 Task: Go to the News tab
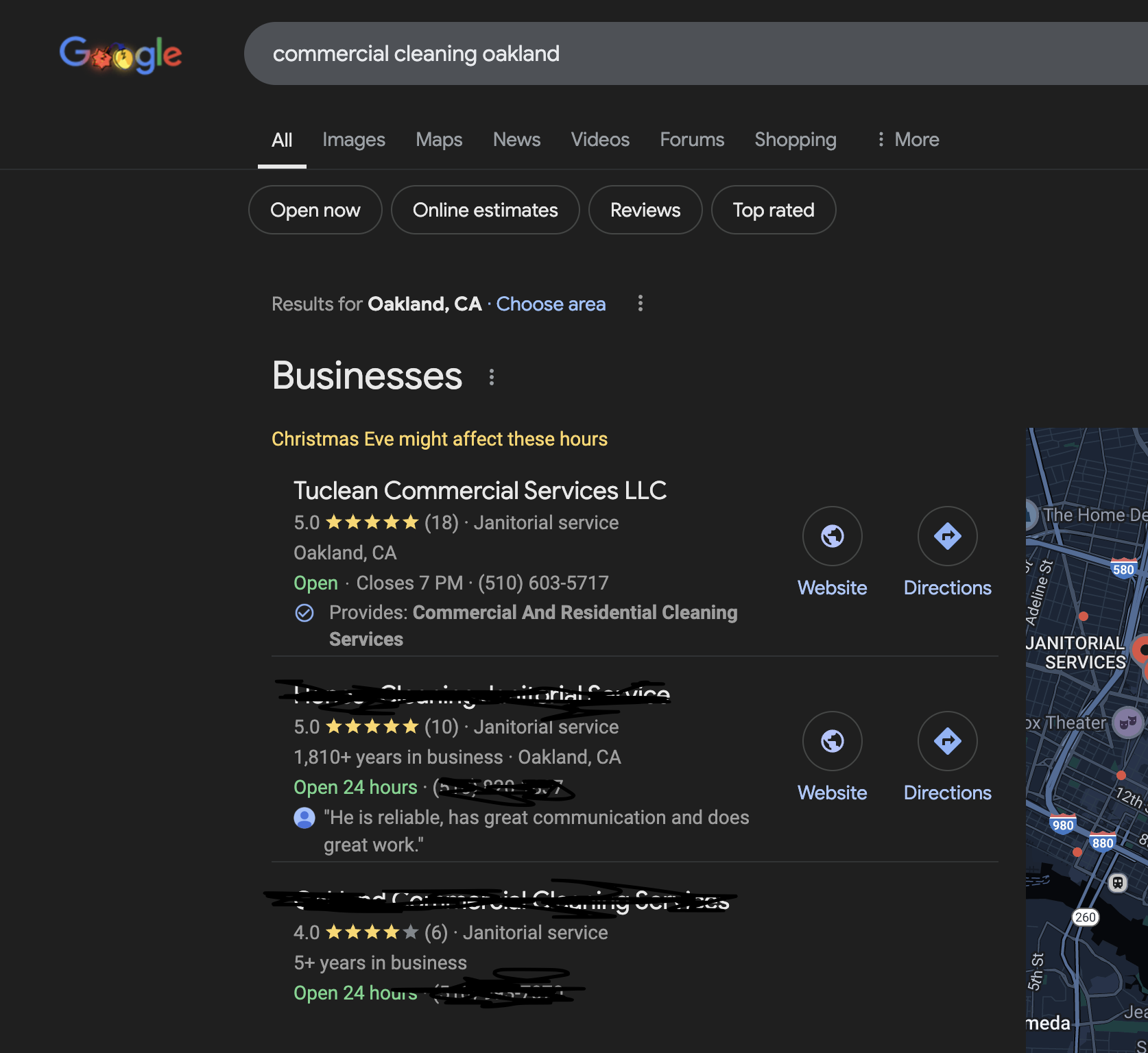coord(516,140)
